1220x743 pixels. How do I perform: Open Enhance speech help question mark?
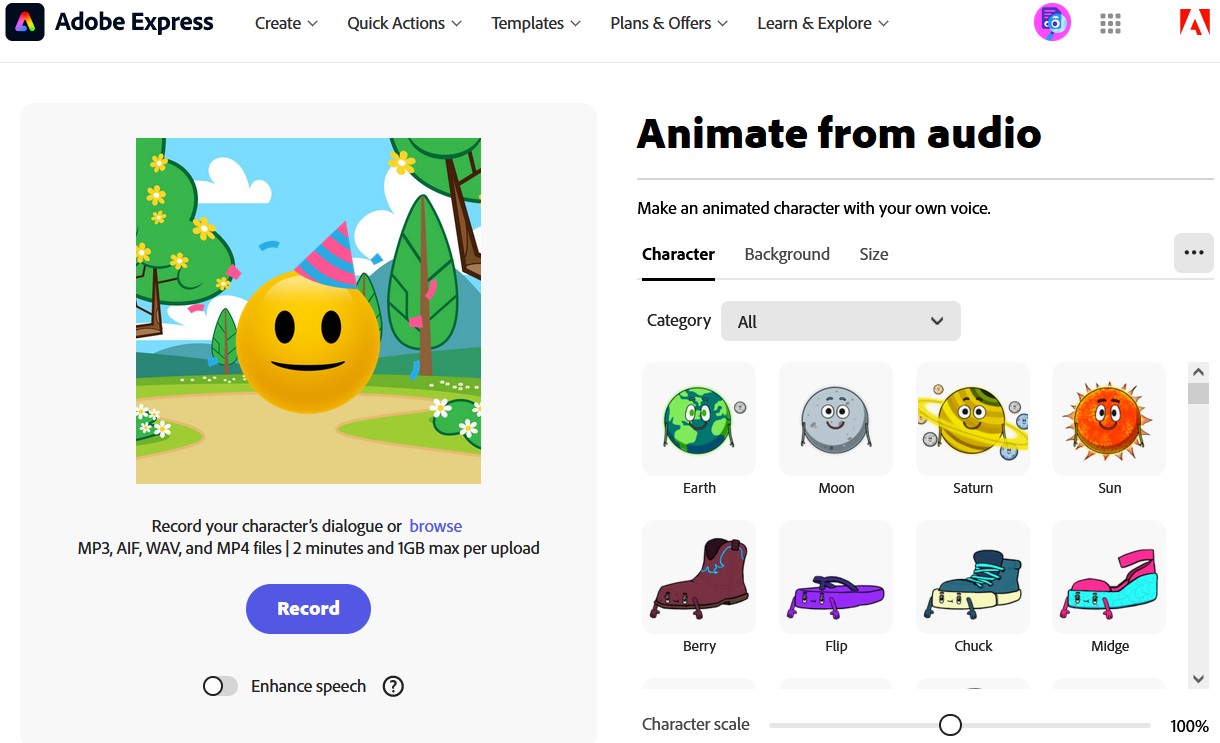[393, 686]
